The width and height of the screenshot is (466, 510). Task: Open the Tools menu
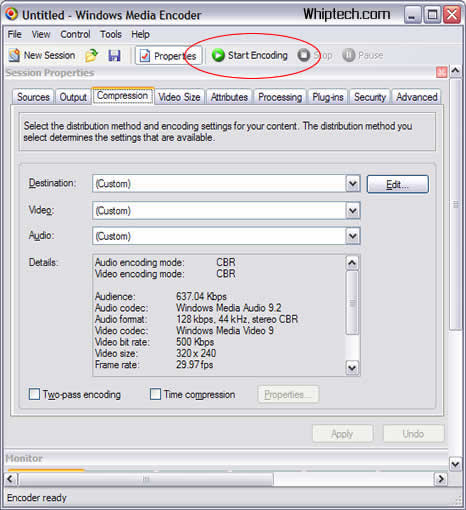click(x=111, y=34)
